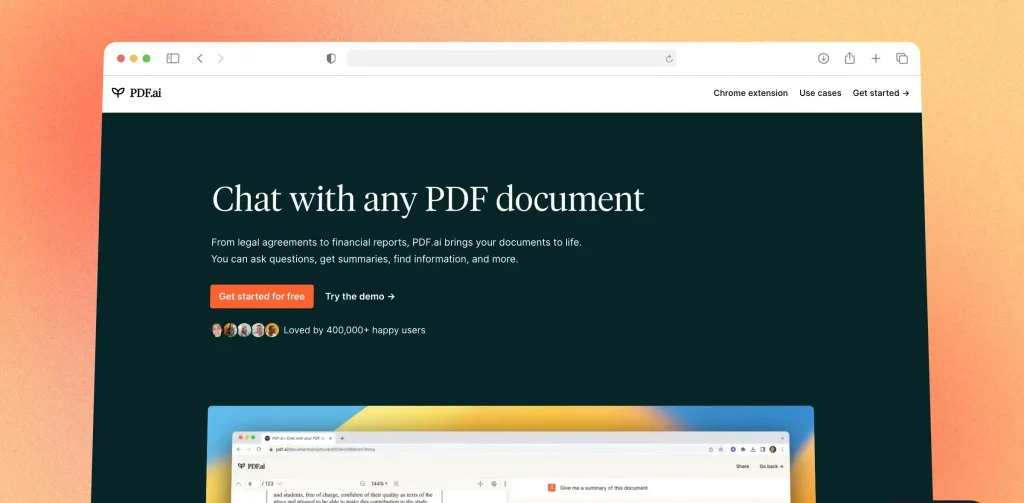Open the Chrome extension nav link

[750, 93]
